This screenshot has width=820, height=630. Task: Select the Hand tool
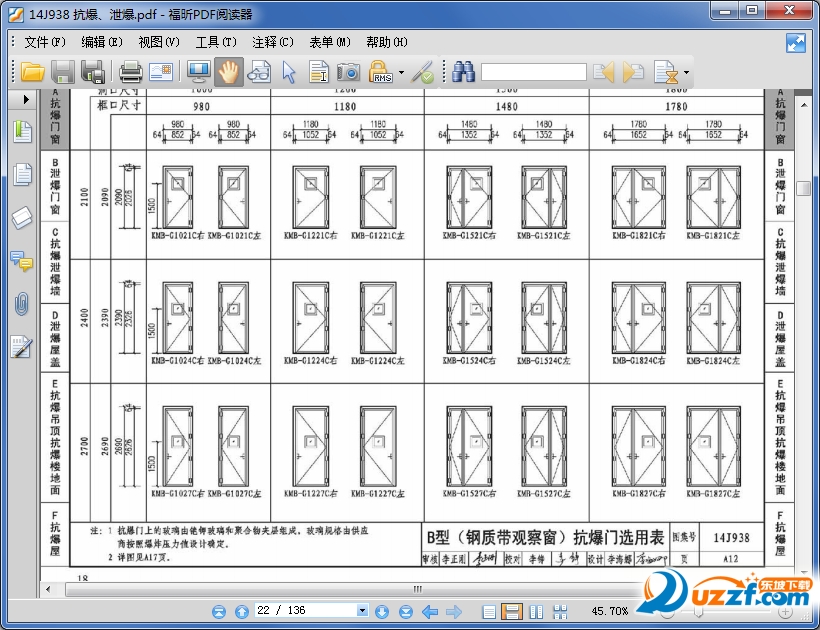pyautogui.click(x=229, y=72)
